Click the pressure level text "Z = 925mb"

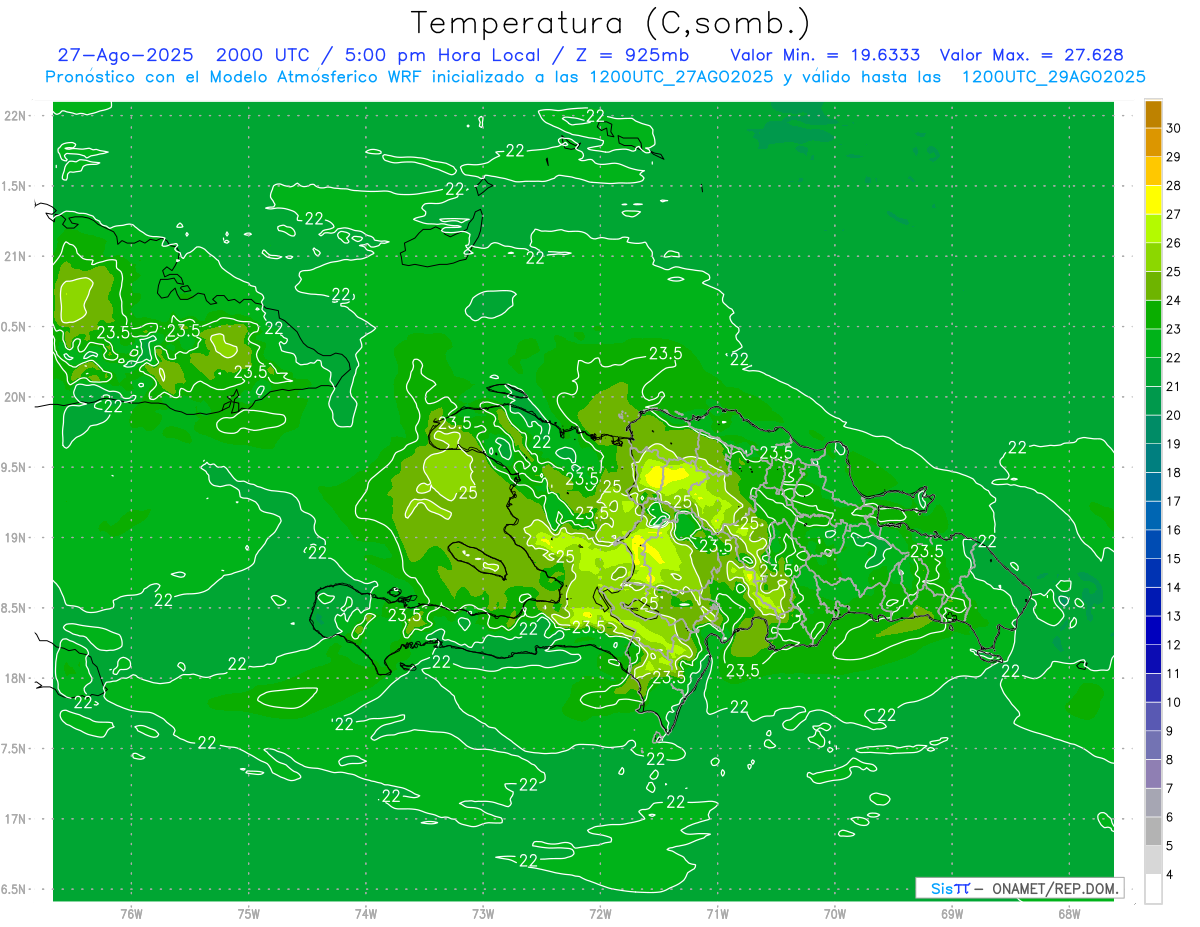click(633, 55)
